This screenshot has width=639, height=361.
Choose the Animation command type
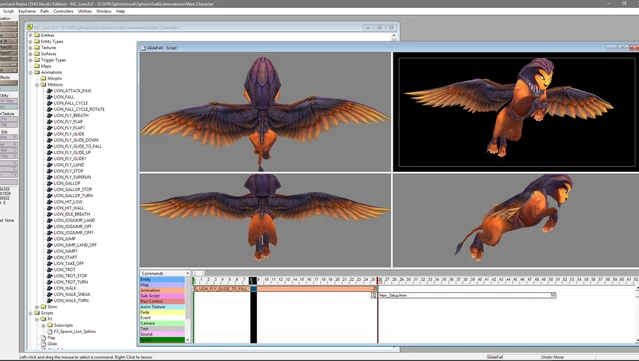point(162,291)
